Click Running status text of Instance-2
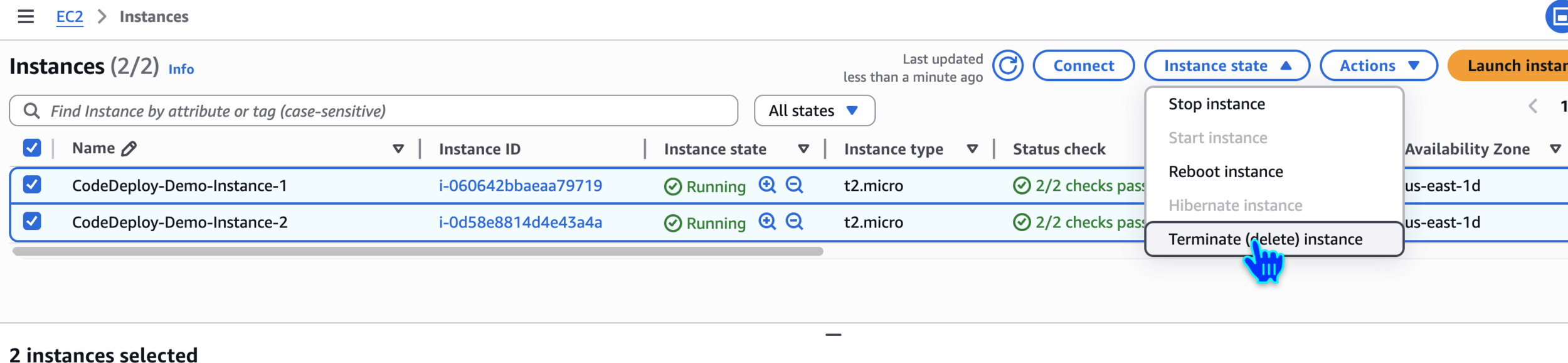The height and width of the screenshot is (363, 1568). [716, 223]
